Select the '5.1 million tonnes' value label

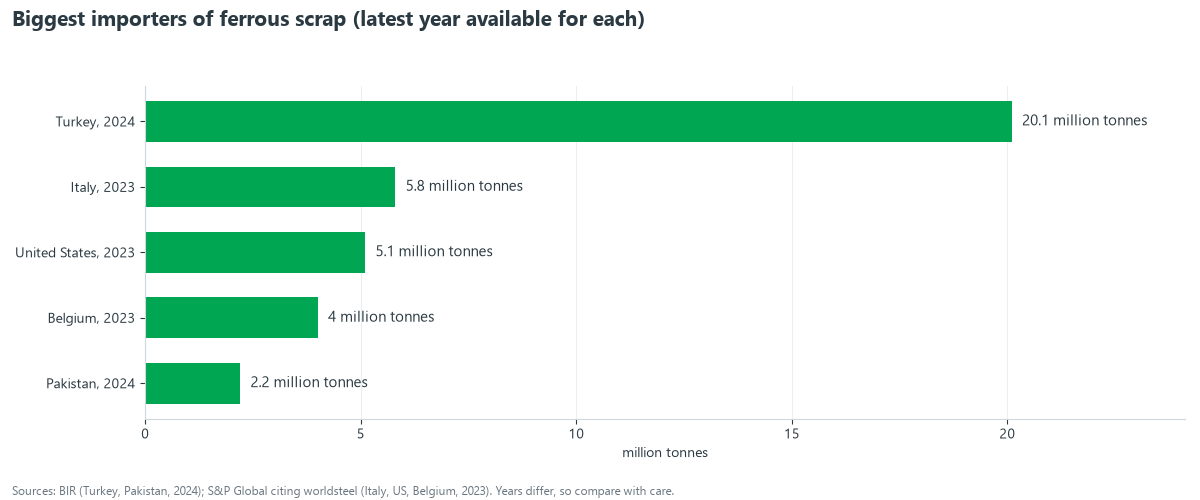(x=434, y=252)
